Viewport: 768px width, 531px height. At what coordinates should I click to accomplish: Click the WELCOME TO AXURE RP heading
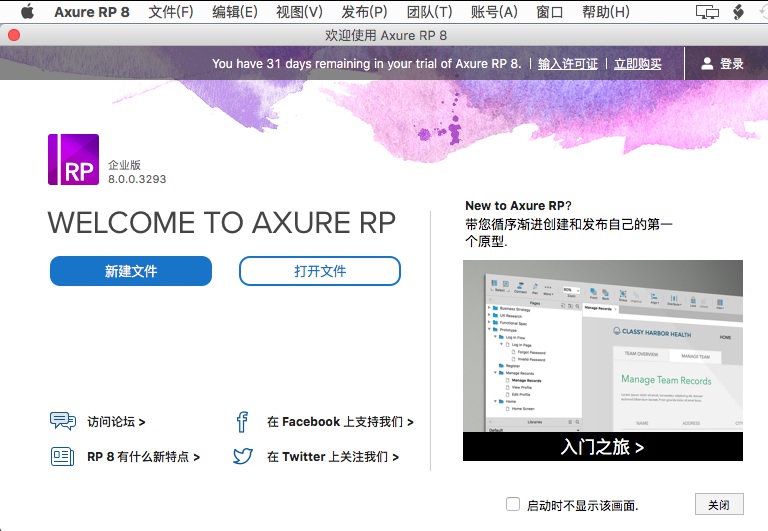(x=221, y=223)
